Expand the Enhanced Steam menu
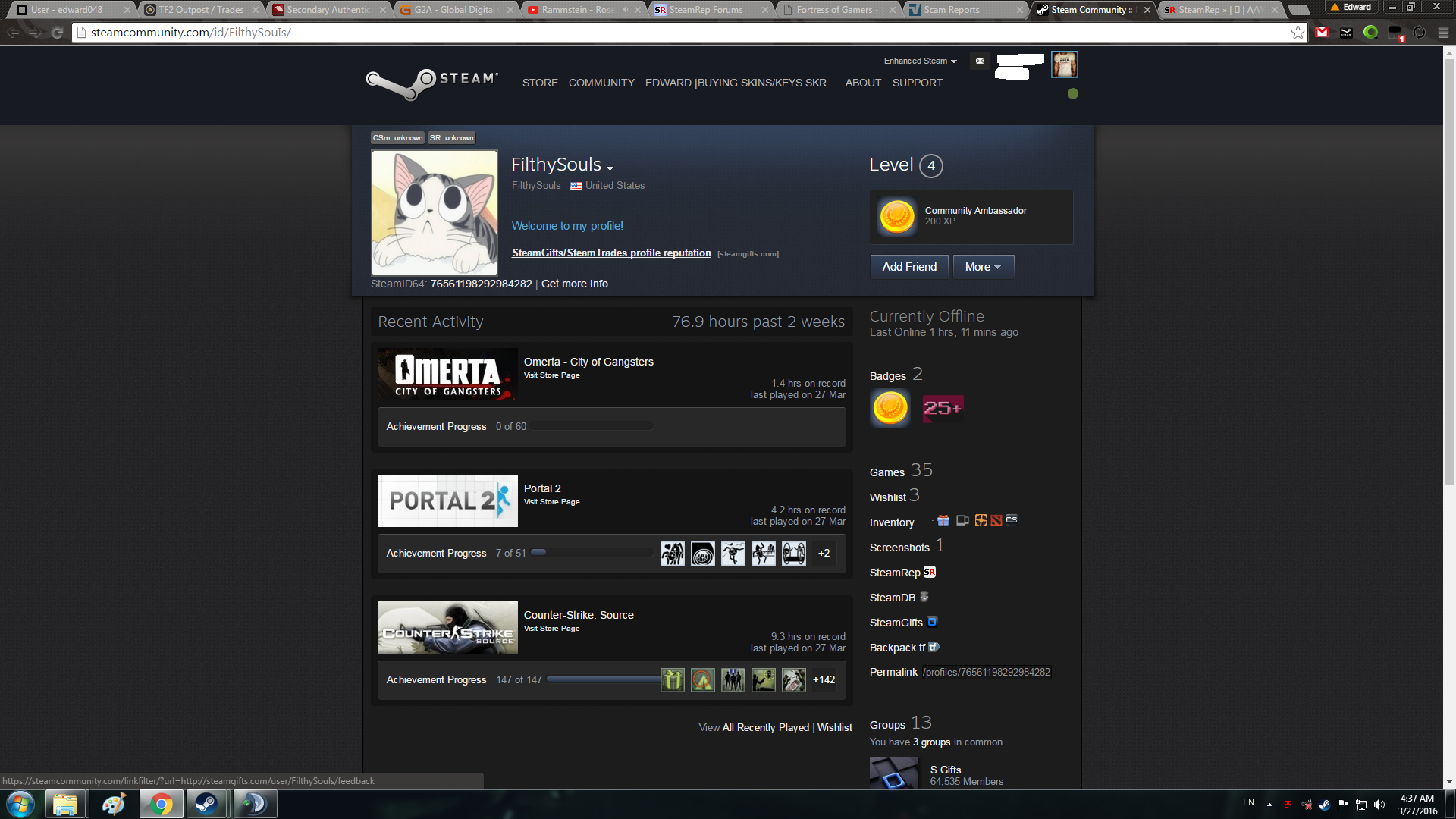 pyautogui.click(x=920, y=61)
